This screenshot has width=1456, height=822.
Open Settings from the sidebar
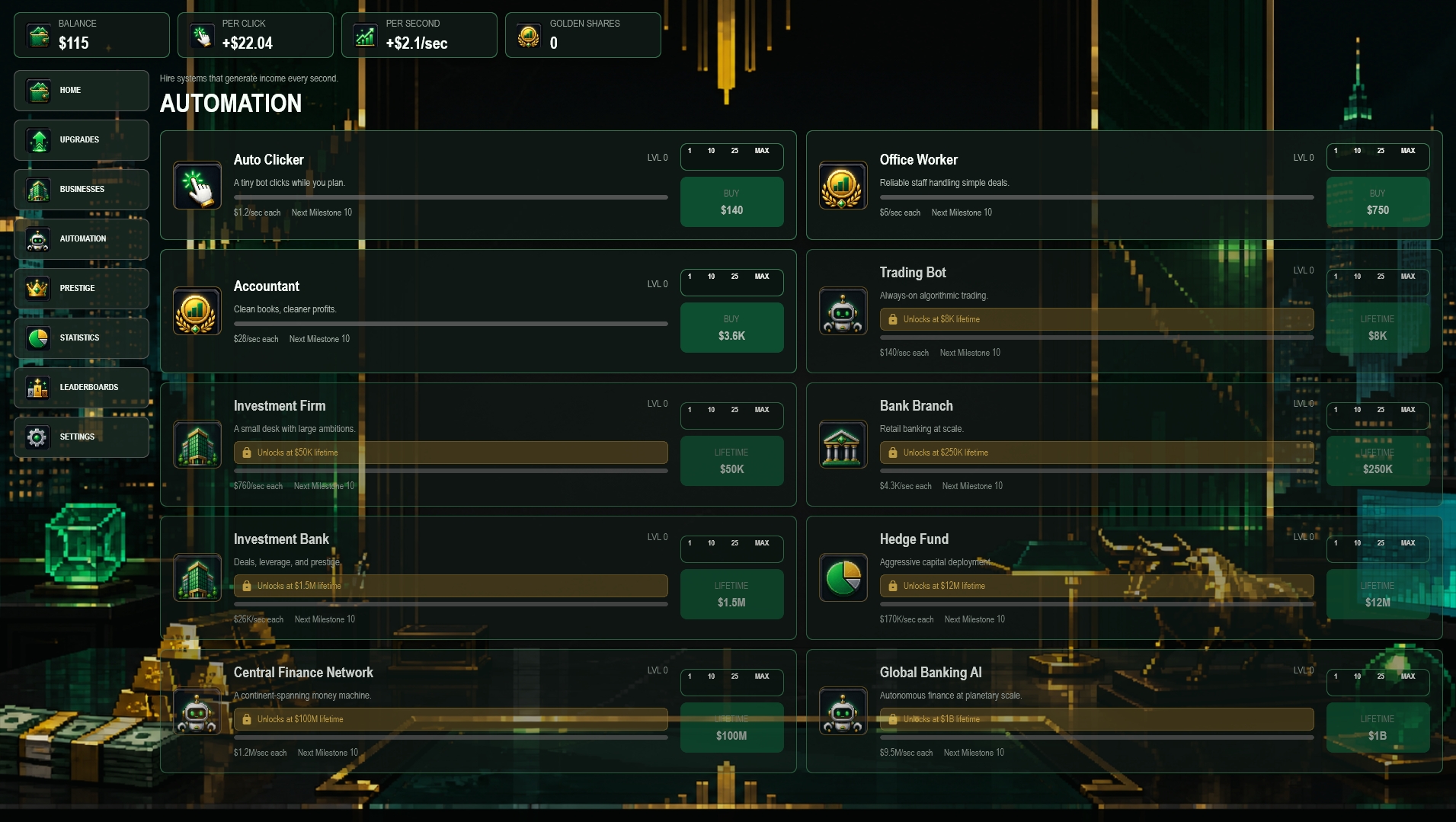point(82,437)
